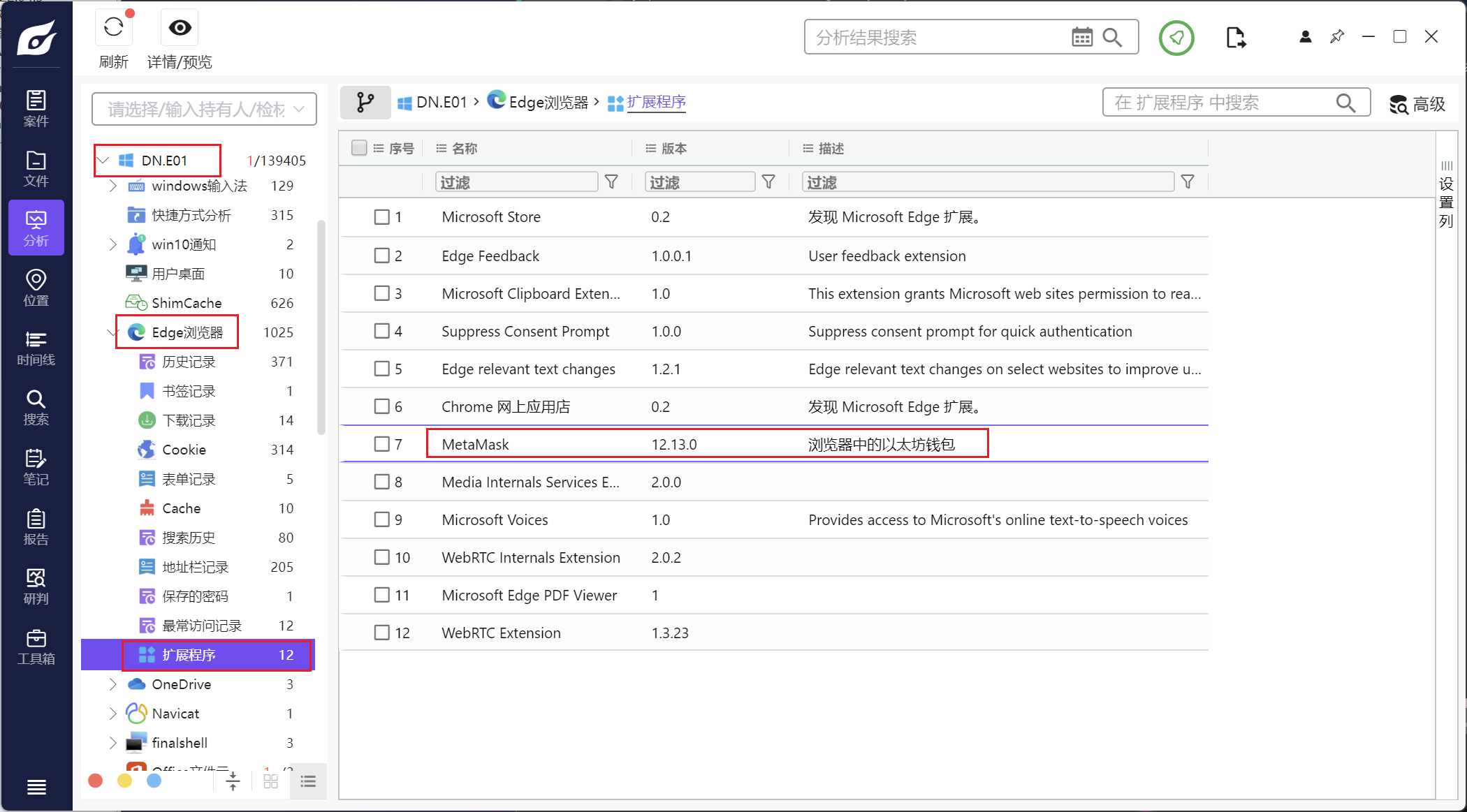Toggle the Details/Preview (详情/预览) eye icon

coord(180,28)
